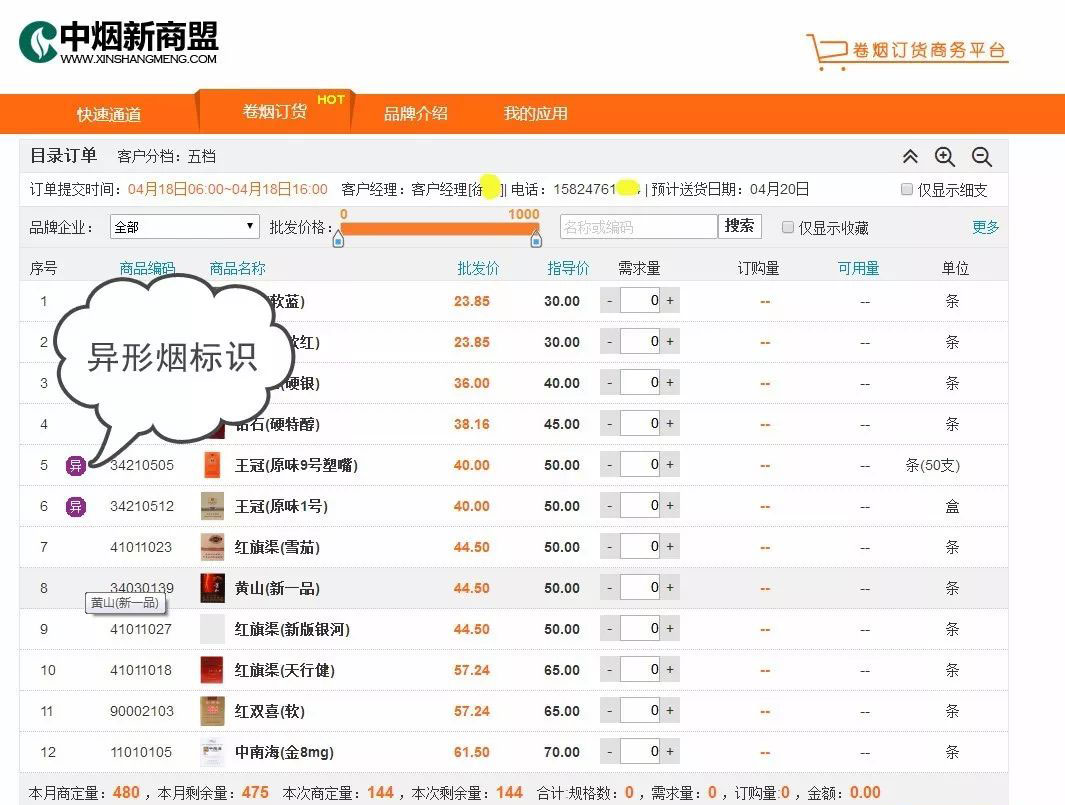Screen dimensions: 1065x805
Task: Open the 中南海(金8mg) product thumbnail
Action: [213, 752]
